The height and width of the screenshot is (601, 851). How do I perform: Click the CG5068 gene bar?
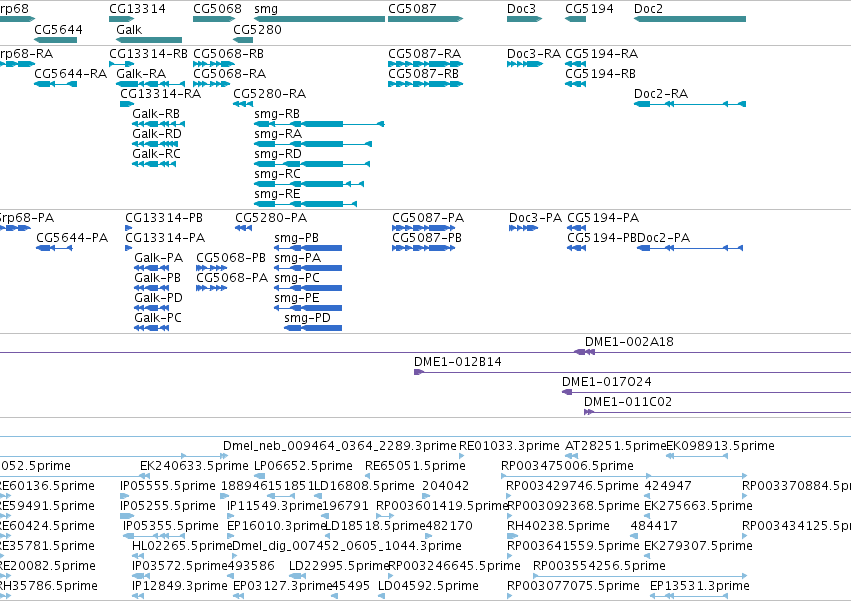point(214,19)
